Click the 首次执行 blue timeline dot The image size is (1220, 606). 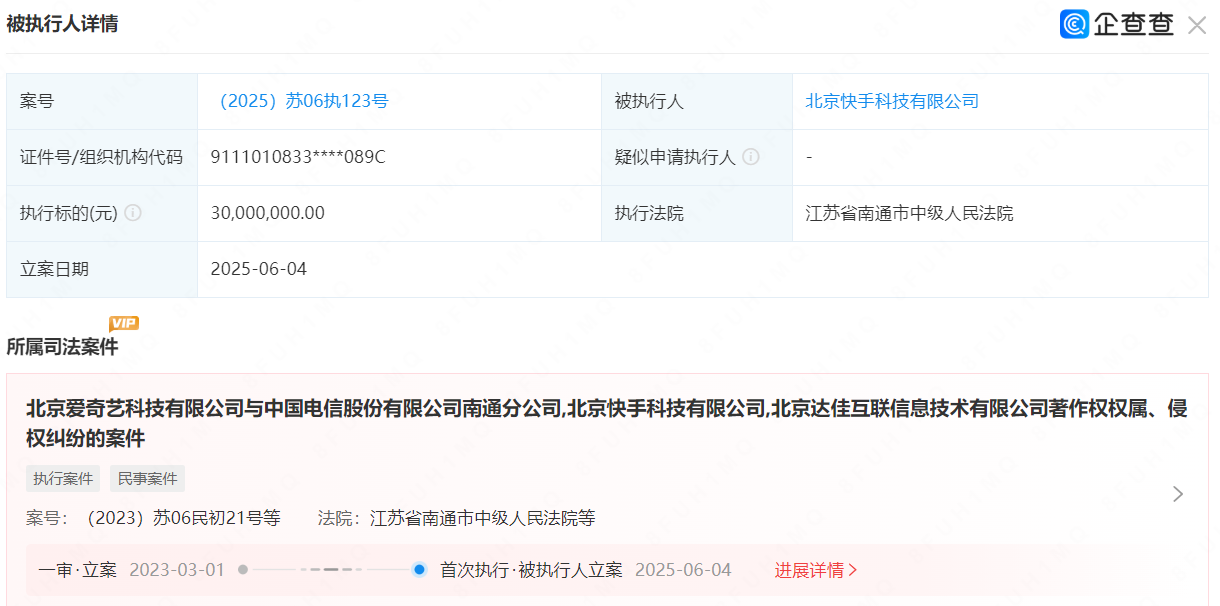[419, 570]
